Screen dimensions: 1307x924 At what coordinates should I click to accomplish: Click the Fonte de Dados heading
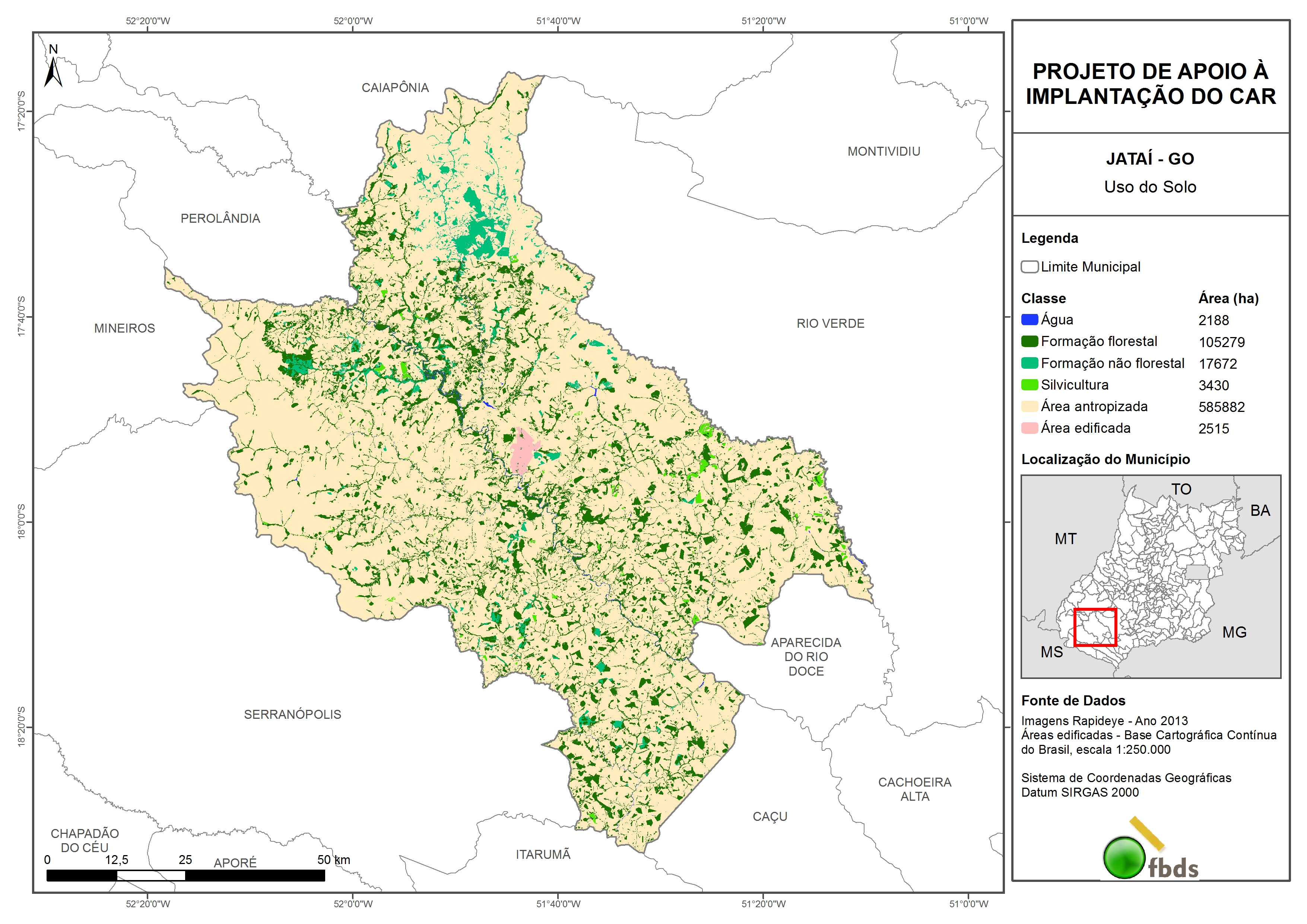pos(1073,701)
